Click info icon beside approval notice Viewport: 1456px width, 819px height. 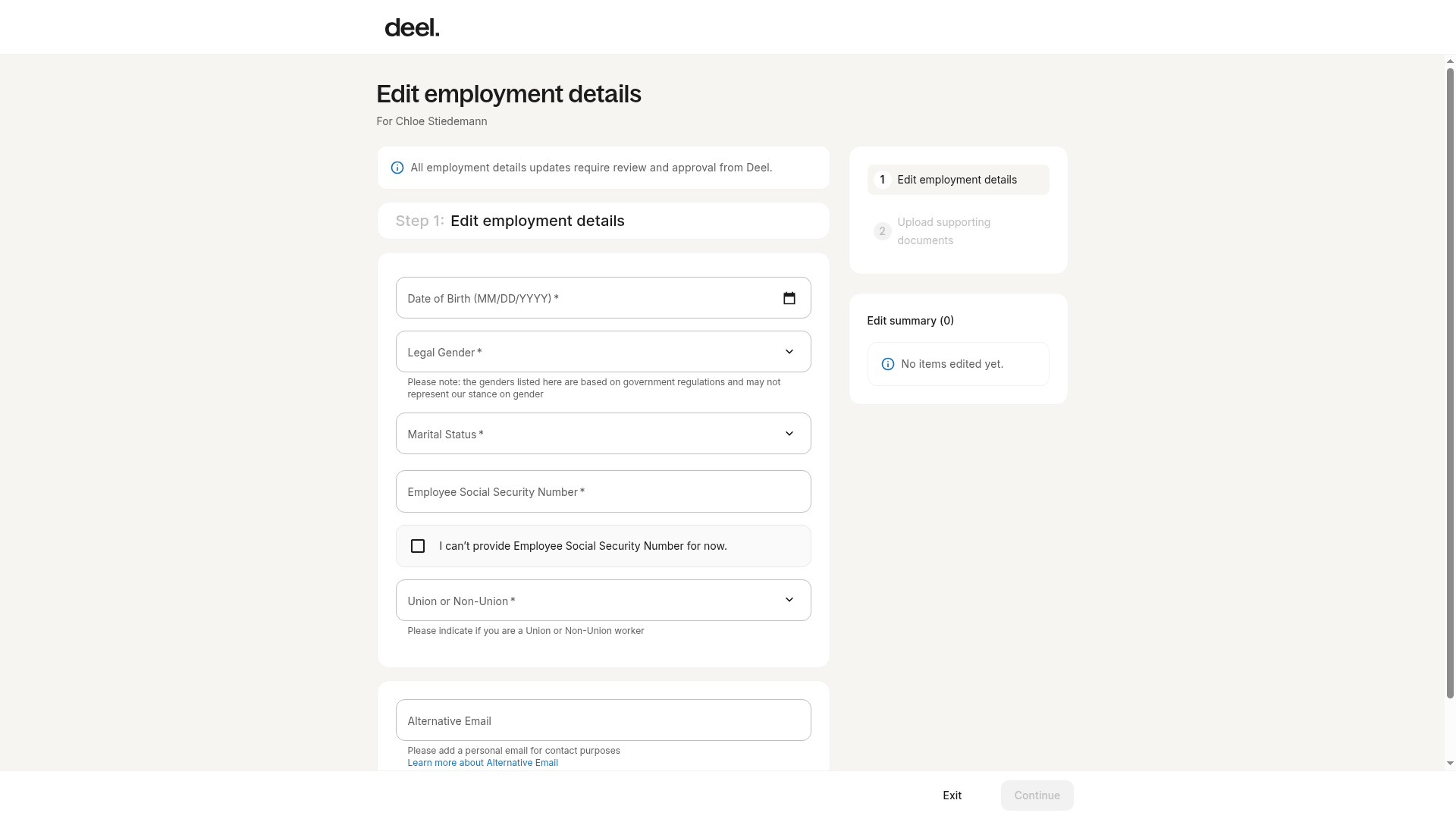click(397, 168)
